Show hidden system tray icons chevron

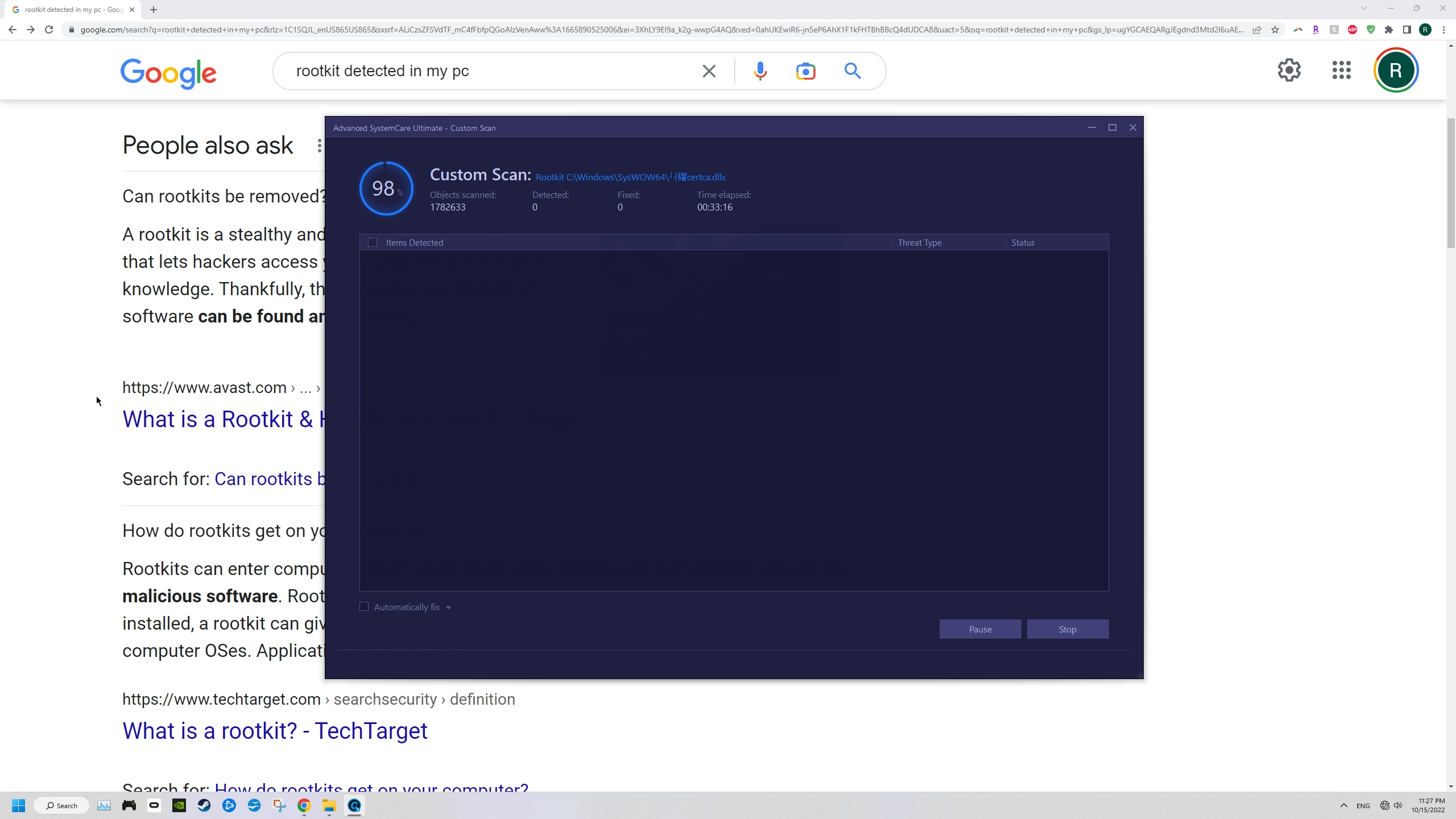[x=1343, y=805]
